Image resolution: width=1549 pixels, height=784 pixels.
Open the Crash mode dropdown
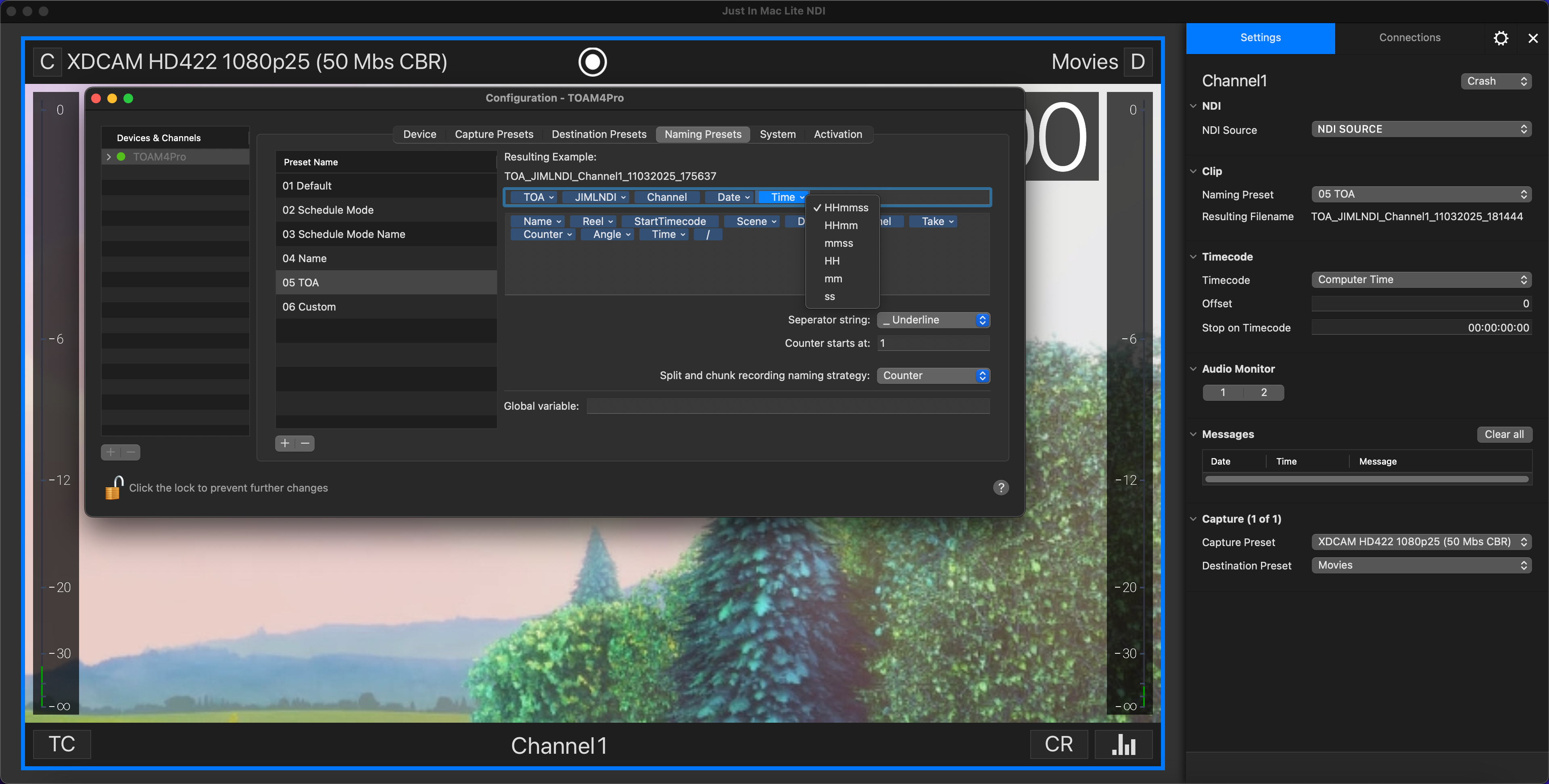tap(1496, 81)
